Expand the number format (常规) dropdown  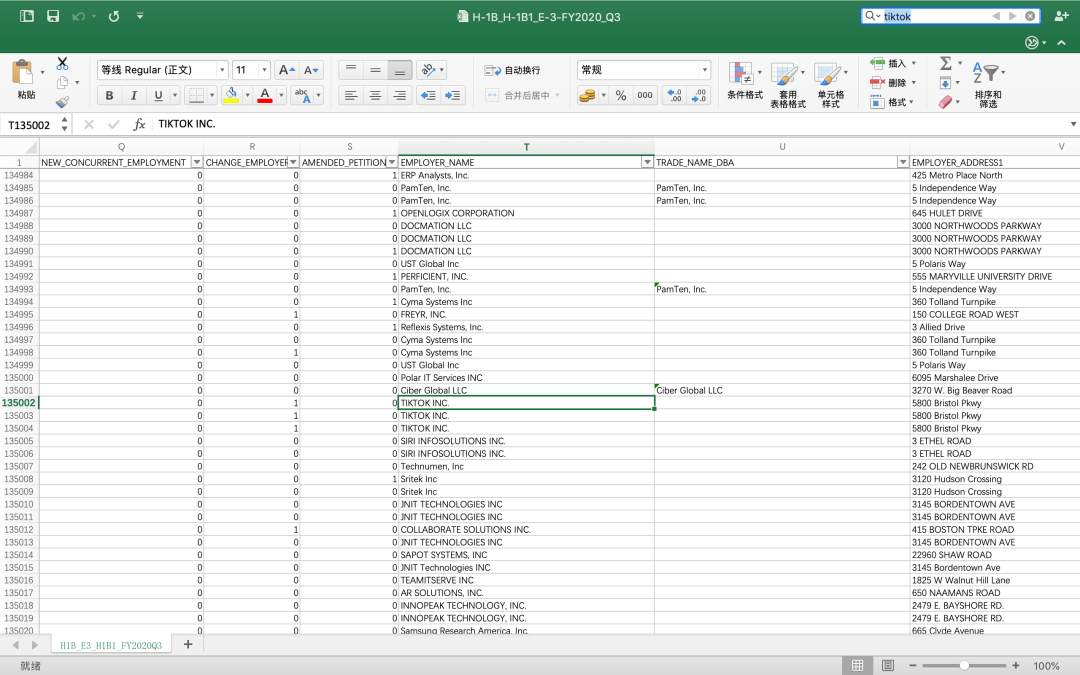point(704,70)
